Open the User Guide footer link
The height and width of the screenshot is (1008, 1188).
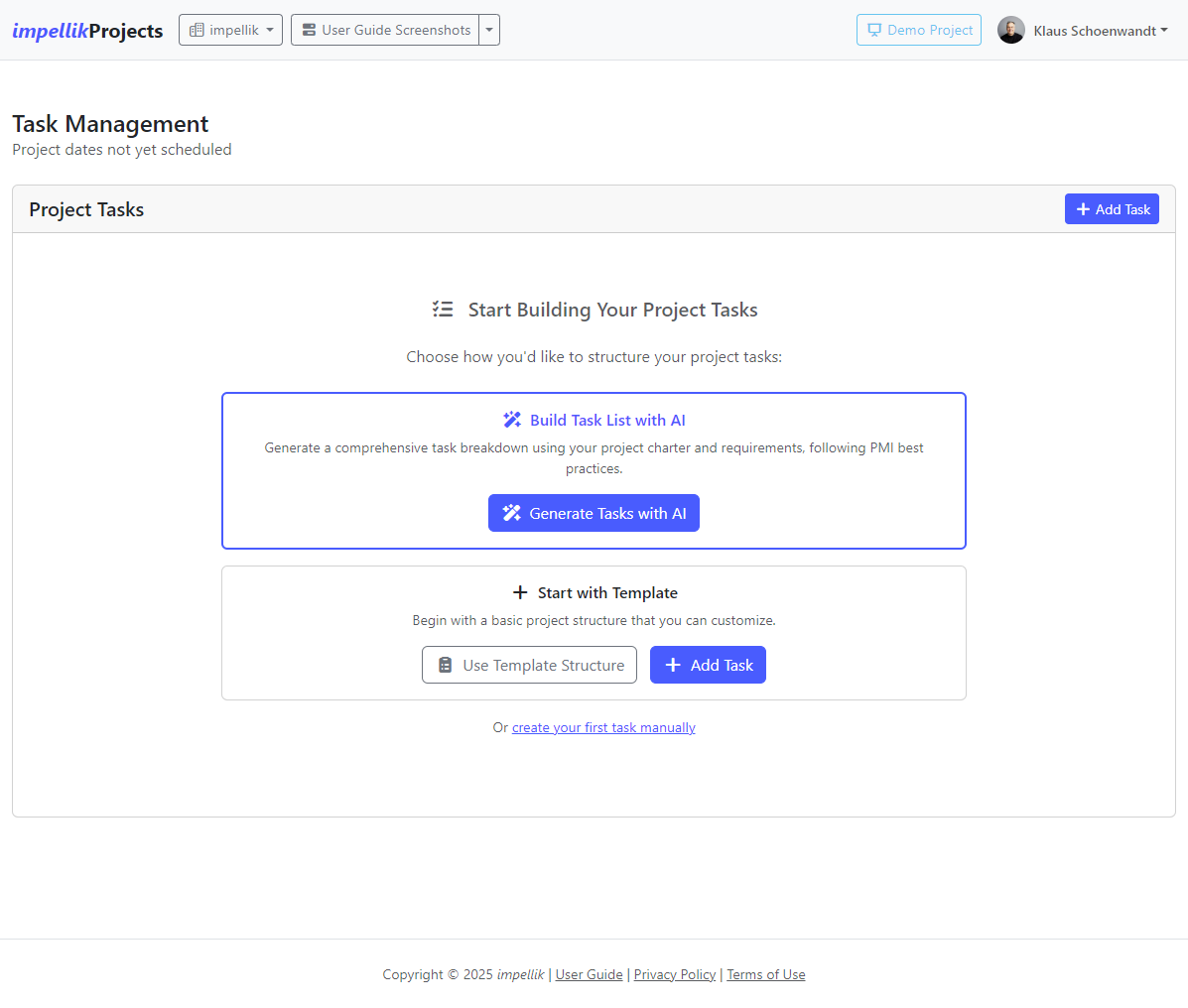tap(589, 974)
